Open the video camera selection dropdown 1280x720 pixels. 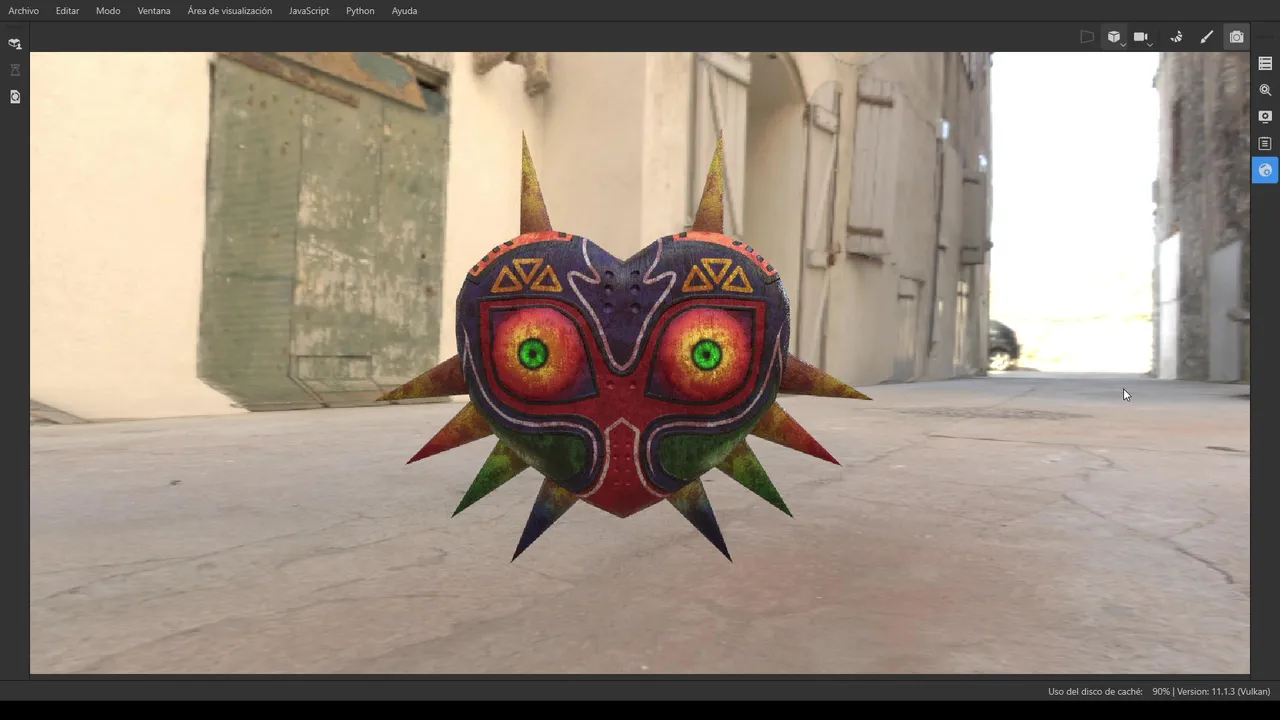[x=1142, y=37]
